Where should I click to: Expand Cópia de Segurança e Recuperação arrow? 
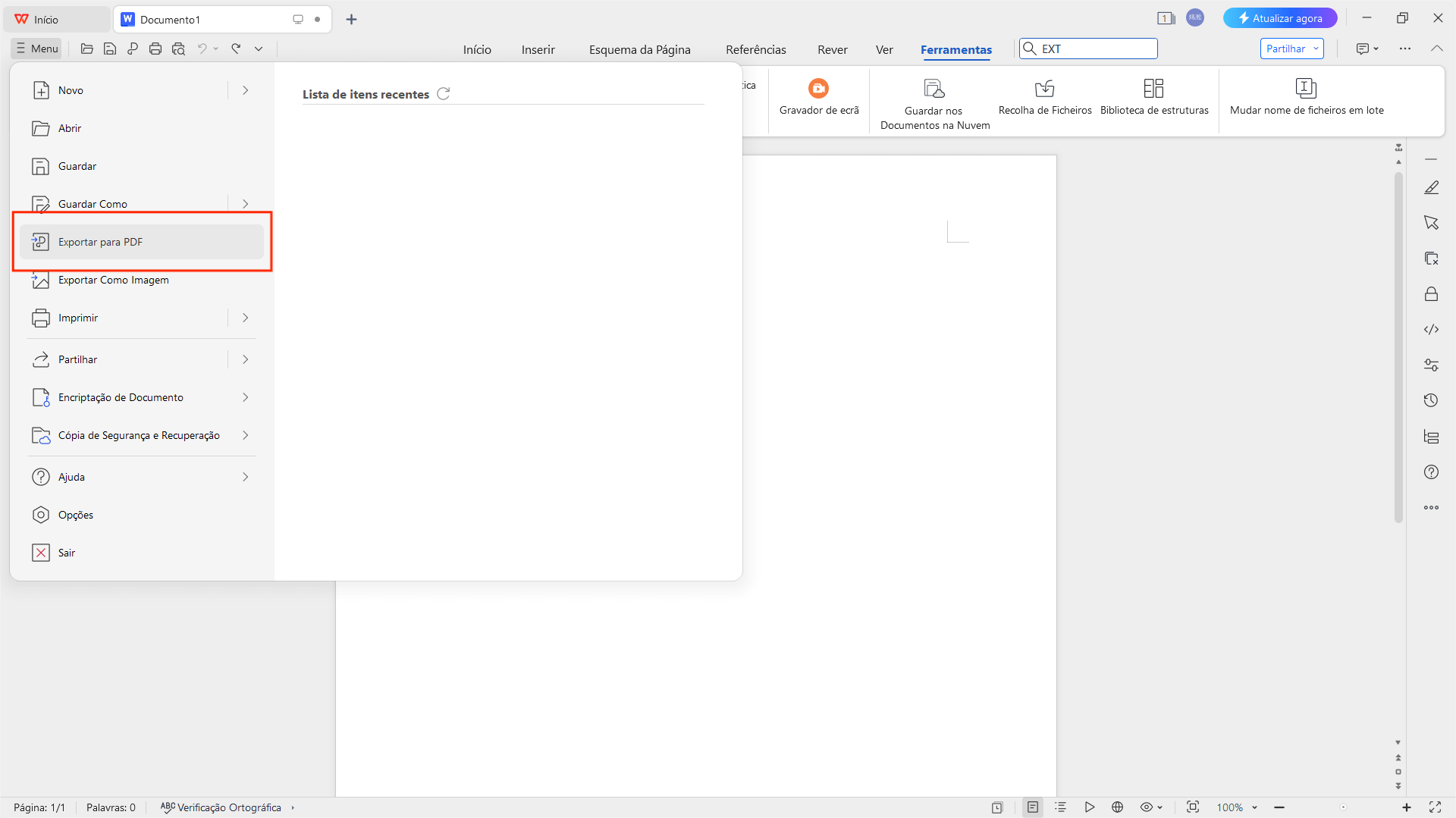[x=245, y=435]
